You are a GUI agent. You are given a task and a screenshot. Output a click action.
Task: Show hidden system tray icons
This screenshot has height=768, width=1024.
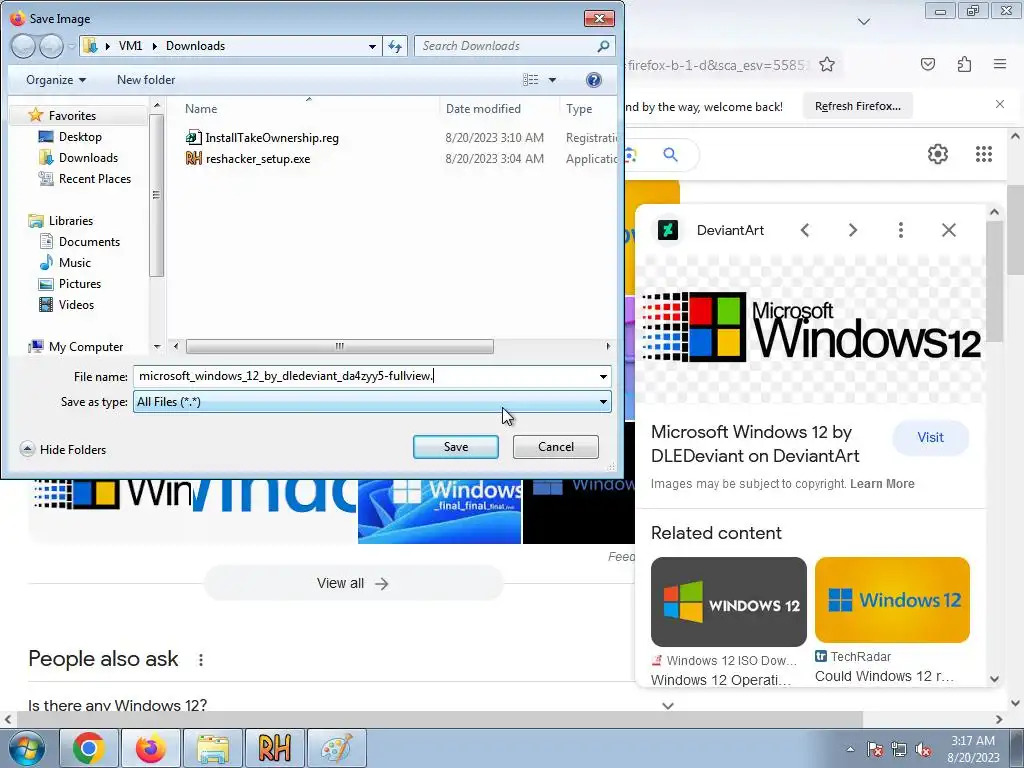pos(850,749)
